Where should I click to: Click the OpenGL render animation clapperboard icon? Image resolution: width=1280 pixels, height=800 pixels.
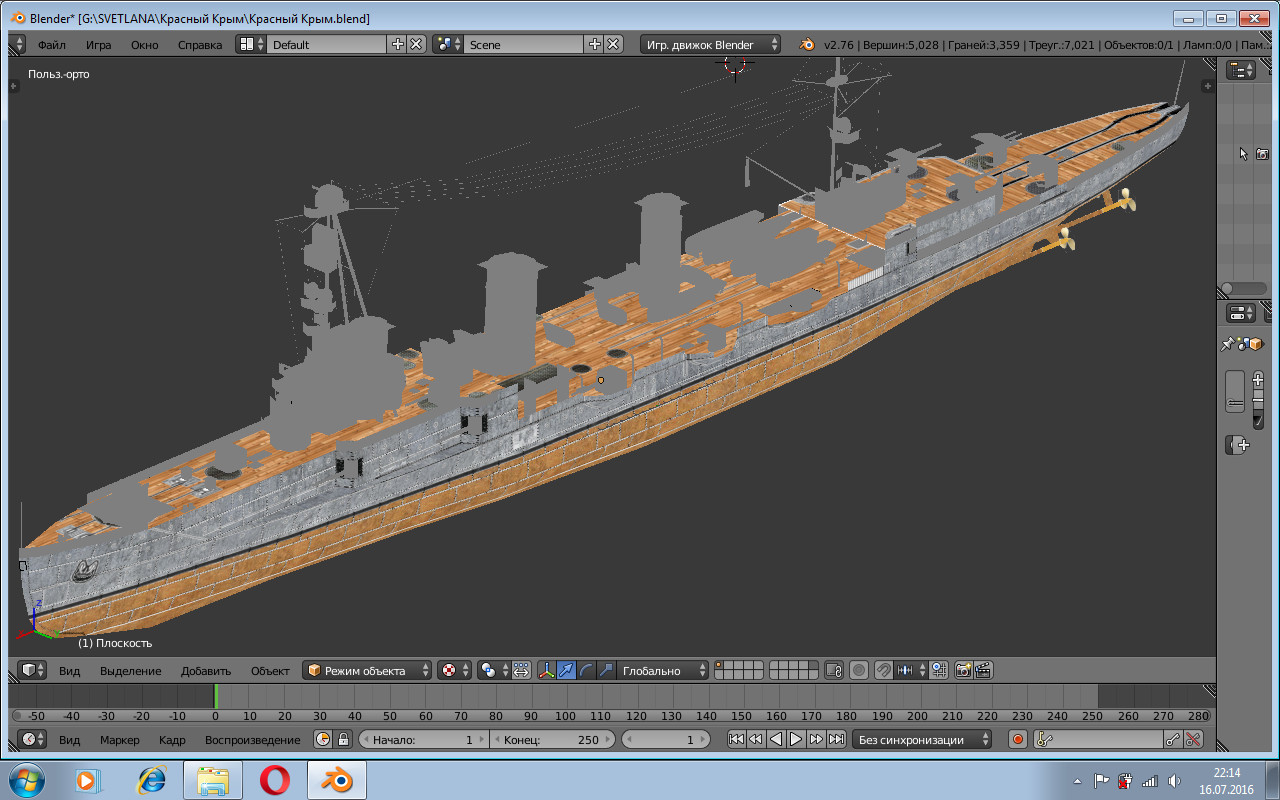point(983,670)
